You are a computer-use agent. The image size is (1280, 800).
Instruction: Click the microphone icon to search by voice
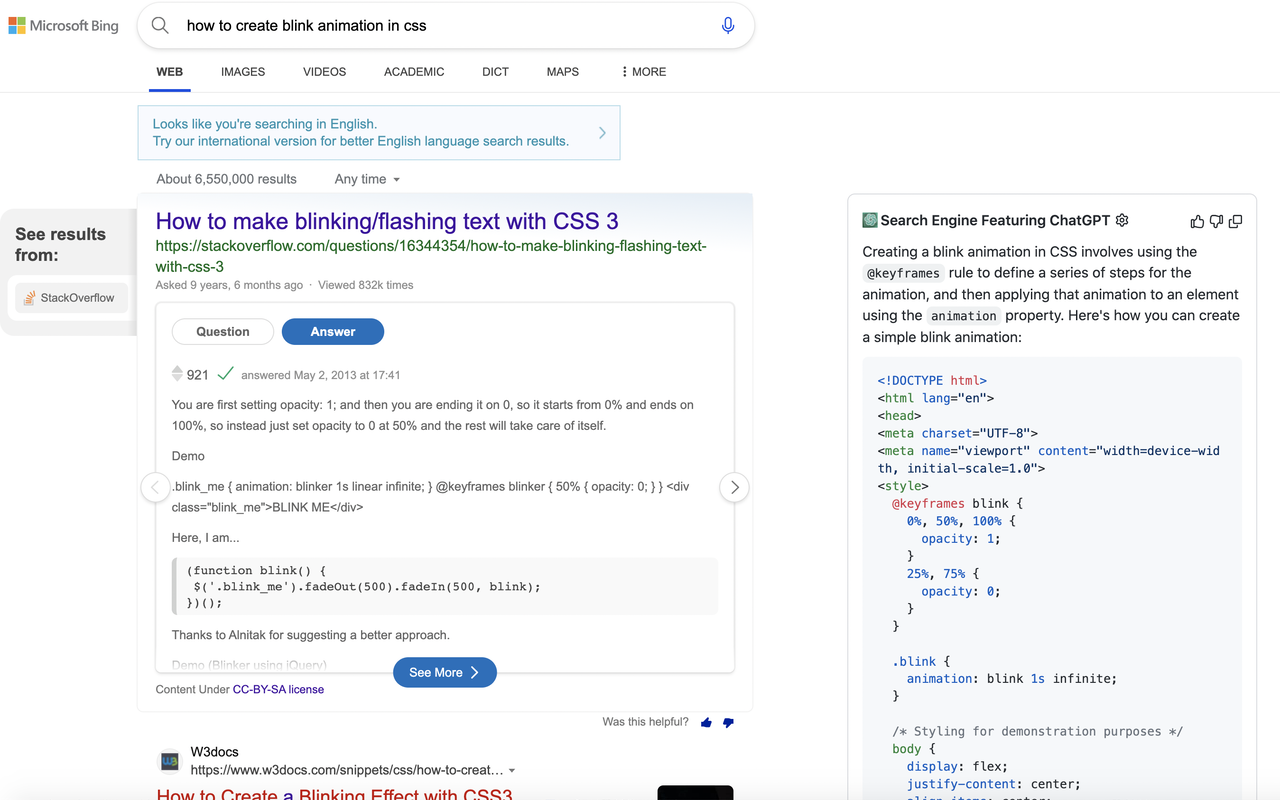727,25
